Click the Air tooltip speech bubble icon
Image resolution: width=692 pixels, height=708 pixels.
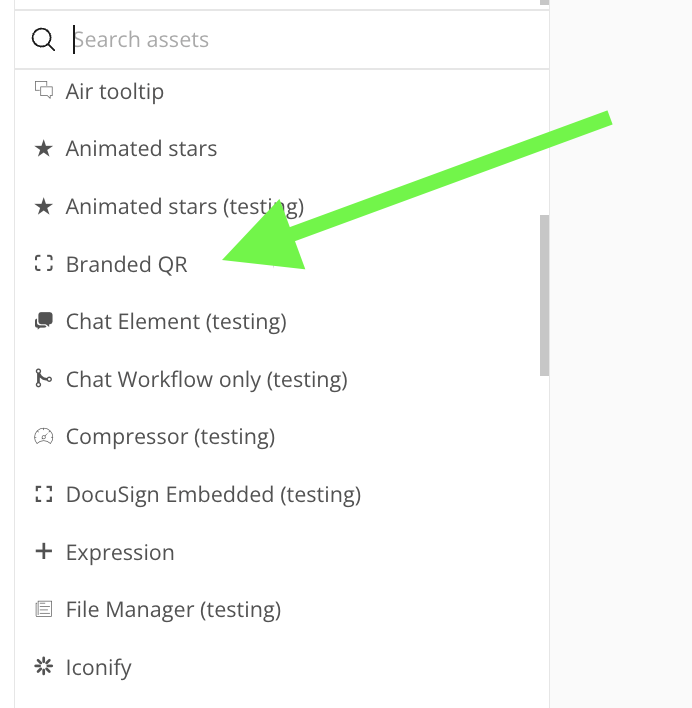click(x=43, y=91)
